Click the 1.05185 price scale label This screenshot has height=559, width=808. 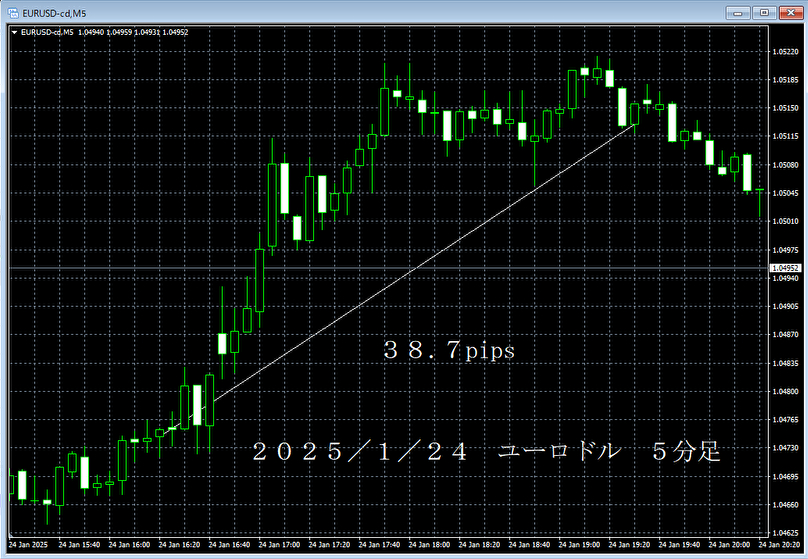pos(785,80)
